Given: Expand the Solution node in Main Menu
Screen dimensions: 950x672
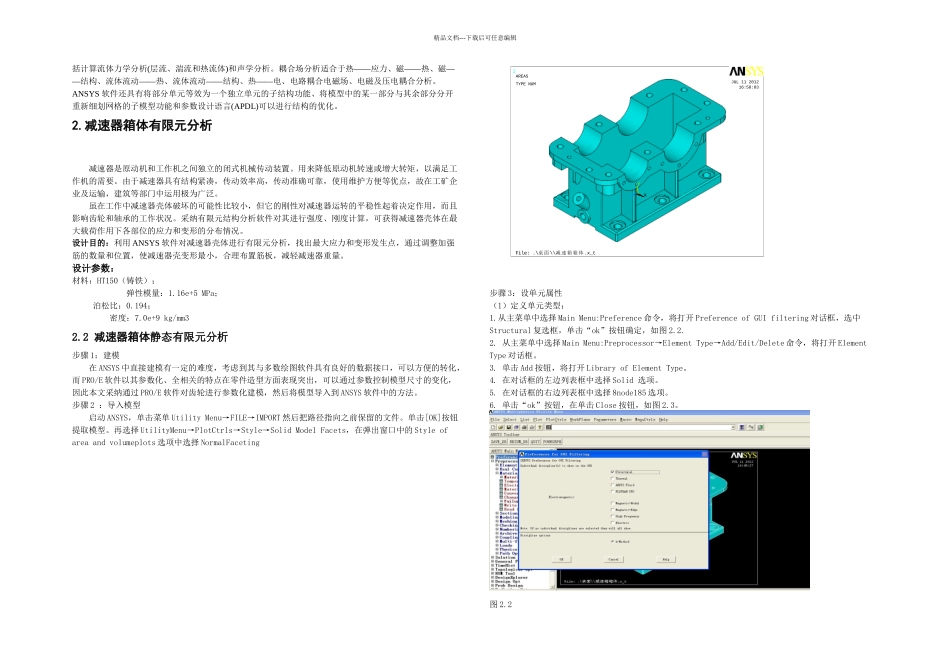Looking at the screenshot, I should [493, 557].
